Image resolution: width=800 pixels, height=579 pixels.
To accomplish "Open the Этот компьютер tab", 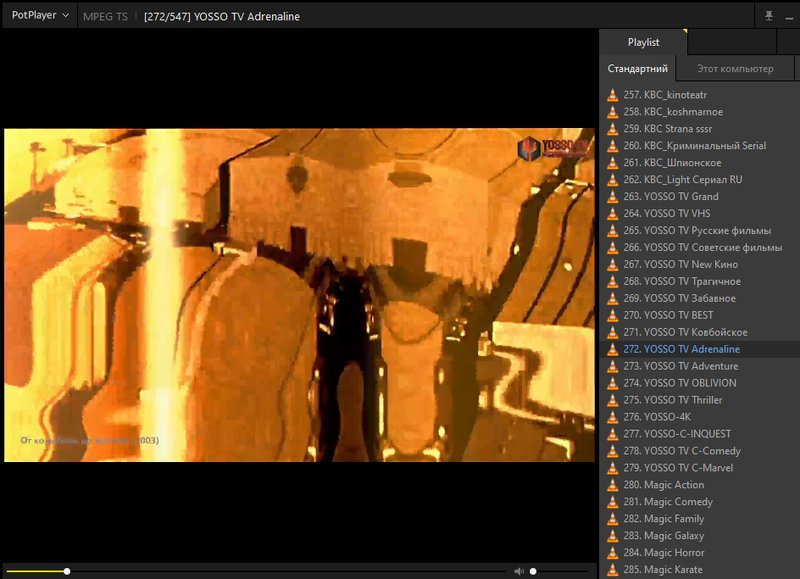I will tap(735, 69).
